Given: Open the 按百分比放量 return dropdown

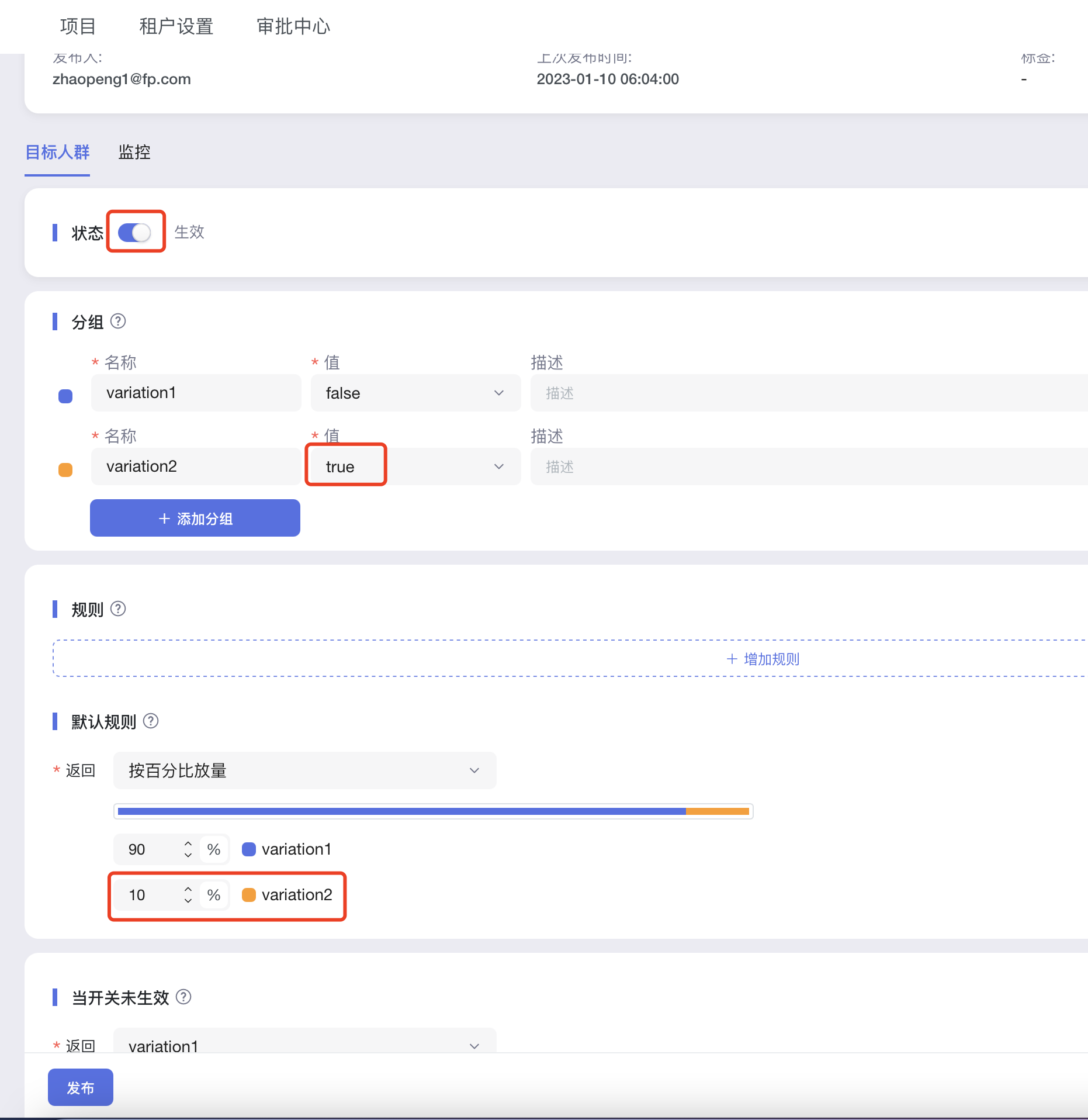Looking at the screenshot, I should click(x=304, y=770).
